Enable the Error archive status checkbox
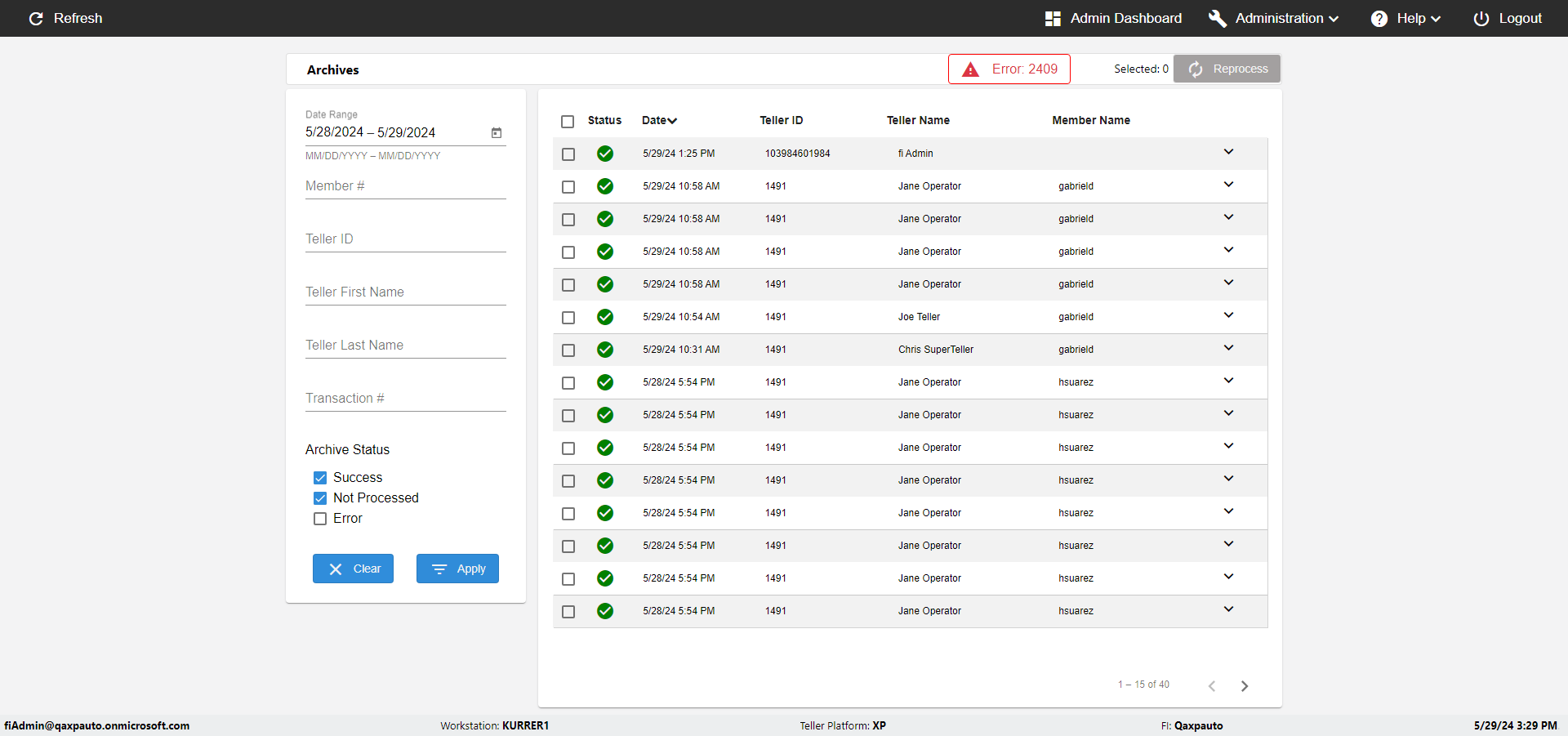This screenshot has width=1568, height=736. (x=320, y=519)
